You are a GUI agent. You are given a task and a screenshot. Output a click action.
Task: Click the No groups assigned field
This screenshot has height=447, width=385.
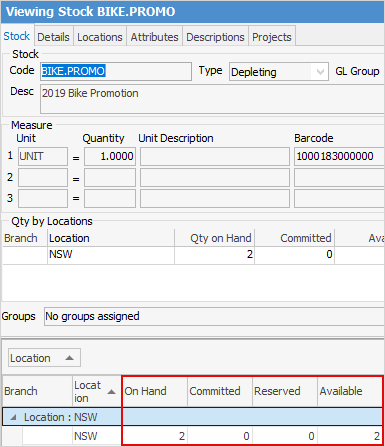tap(214, 316)
